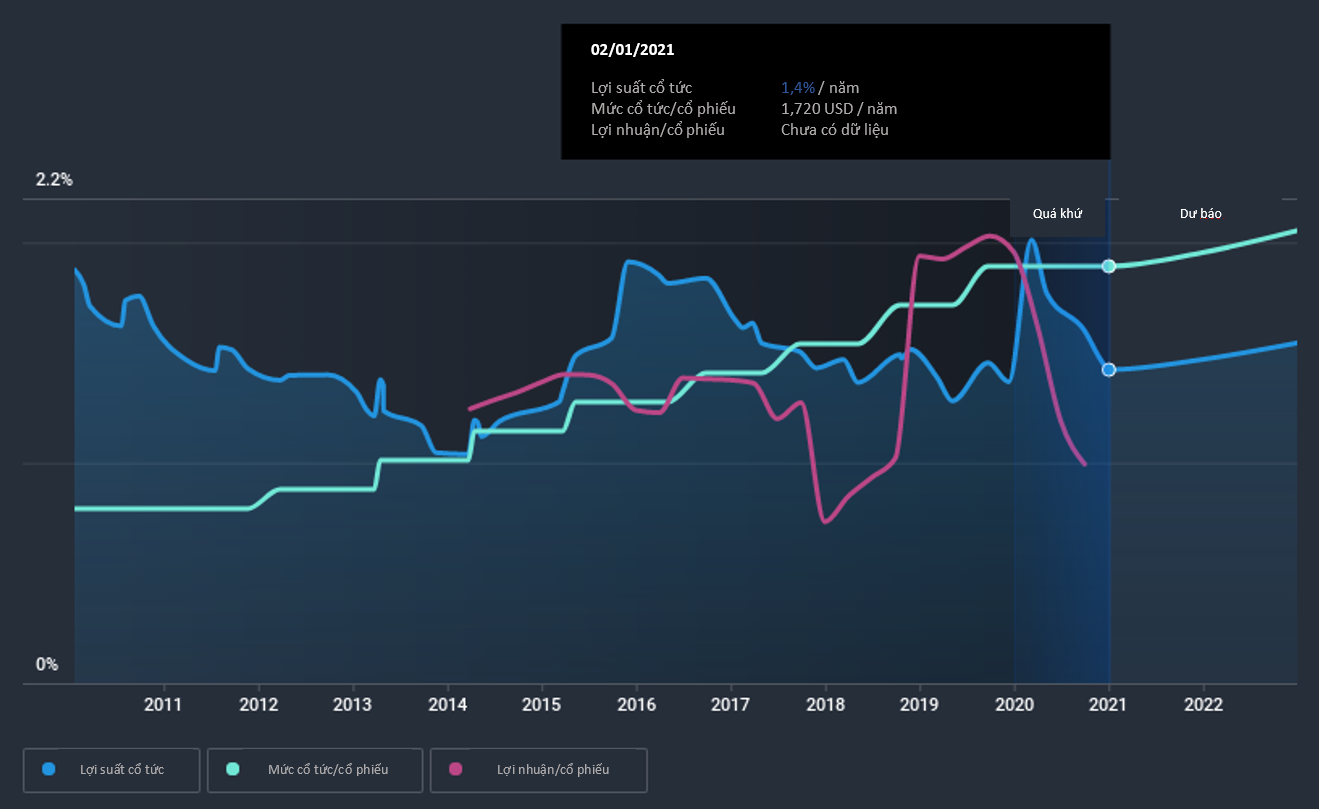
Task: Click the 2015 x-axis label
Action: (x=541, y=705)
